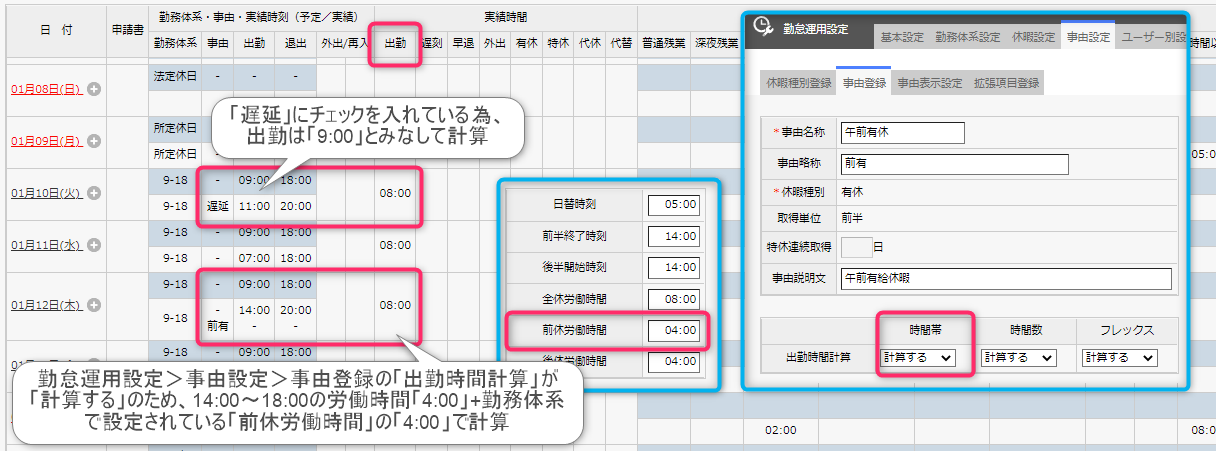Focus the 日替時刻 field showing 05:00
Viewport: 1216px width, 451px height.
pos(673,205)
